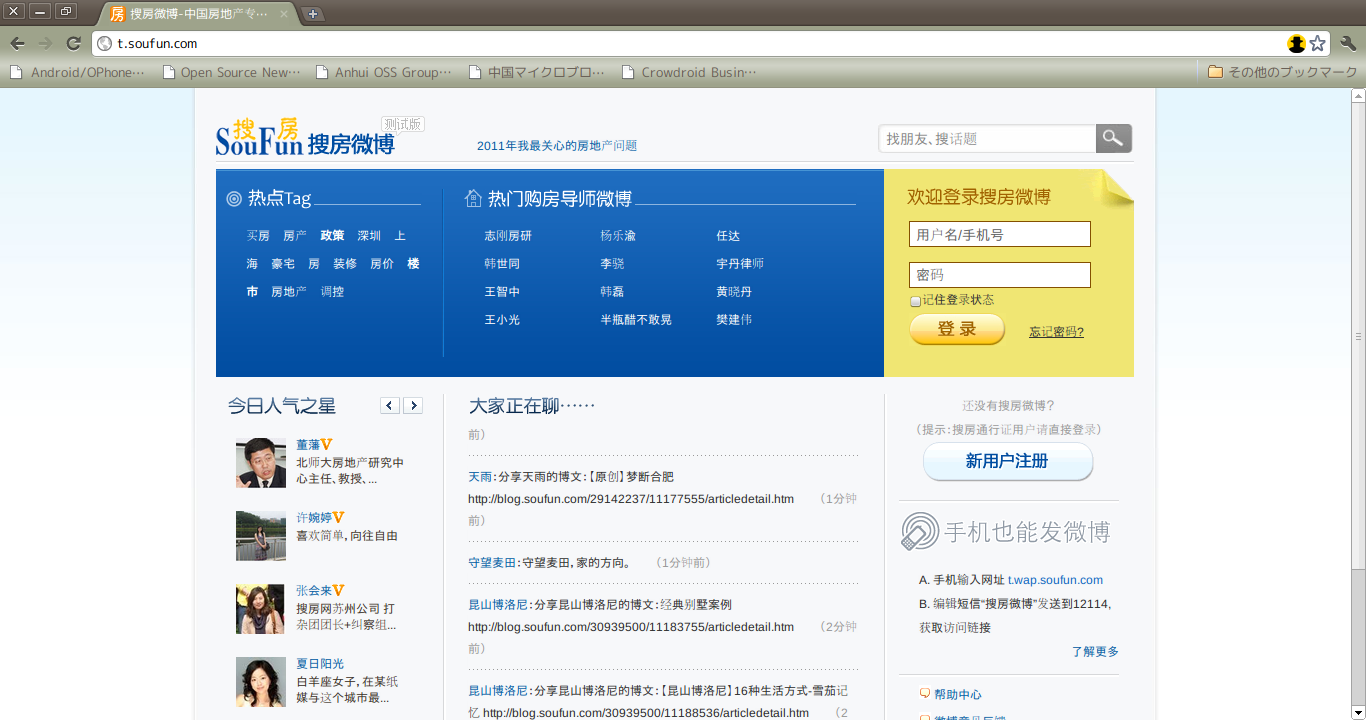The width and height of the screenshot is (1366, 720).
Task: Click the 天雨 author link
Action: pyautogui.click(x=480, y=477)
